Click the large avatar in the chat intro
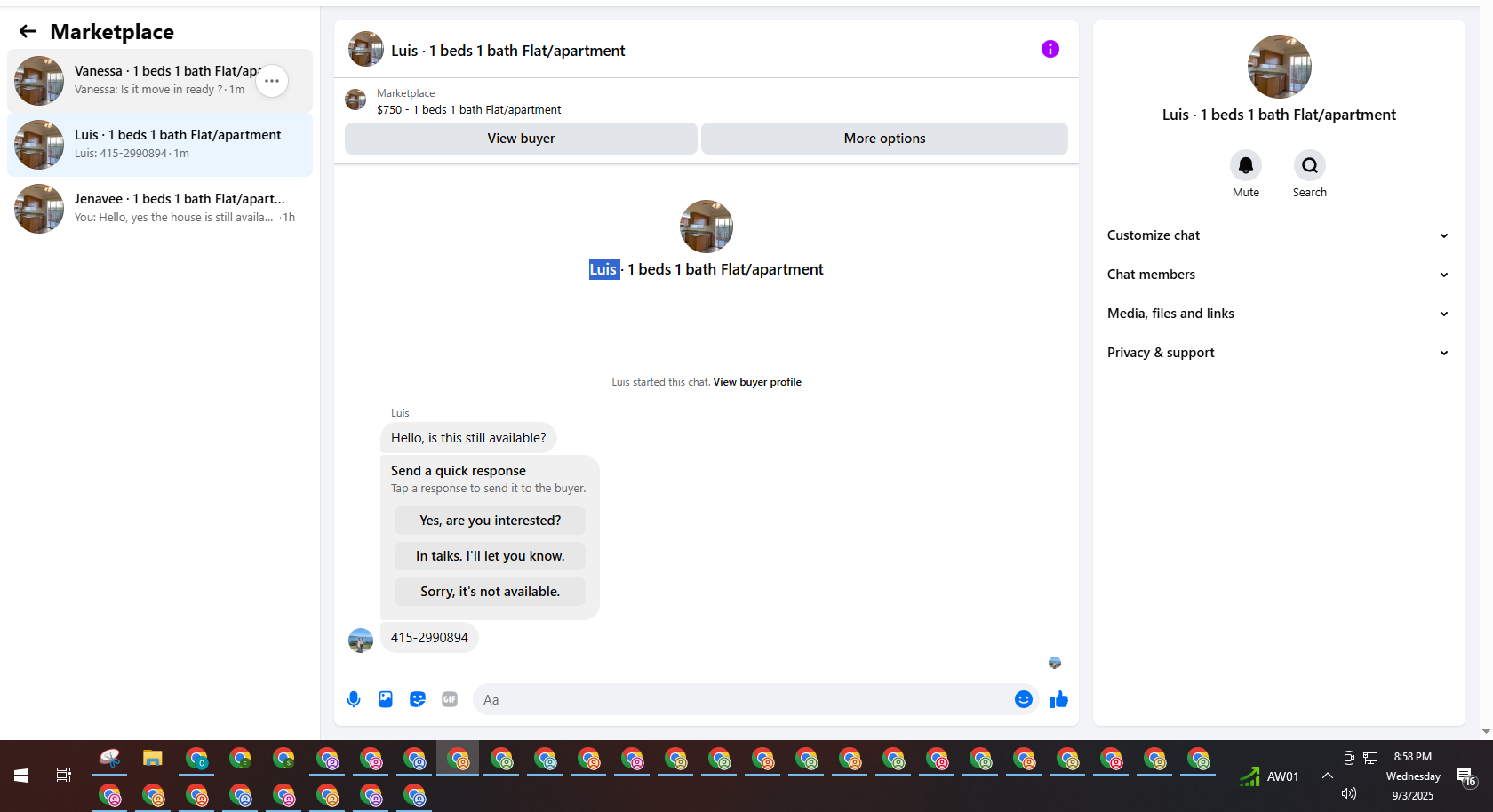Screen dimensions: 1493x812 707,227
